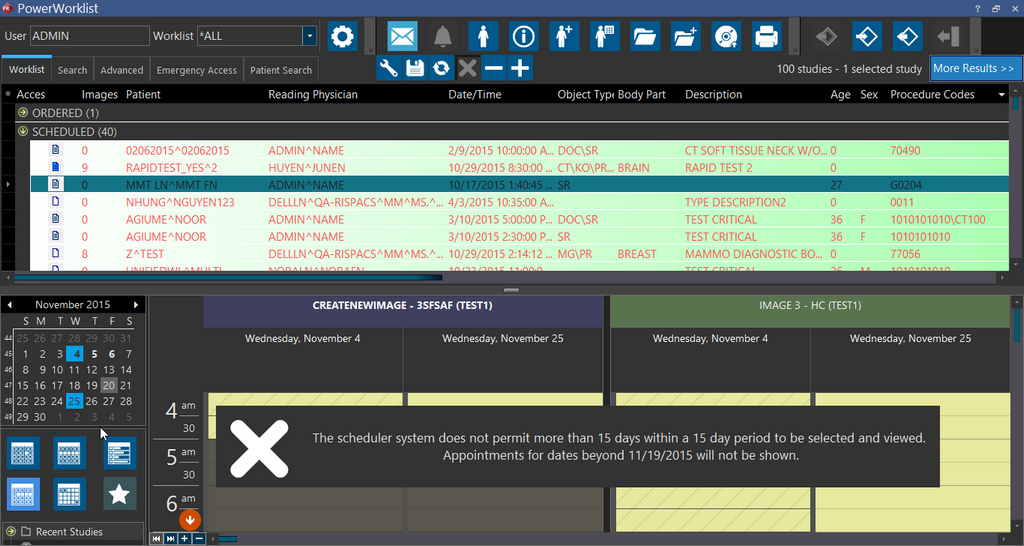Viewport: 1024px width, 546px height.
Task: Click the circular arrows refresh icon
Action: (x=441, y=68)
